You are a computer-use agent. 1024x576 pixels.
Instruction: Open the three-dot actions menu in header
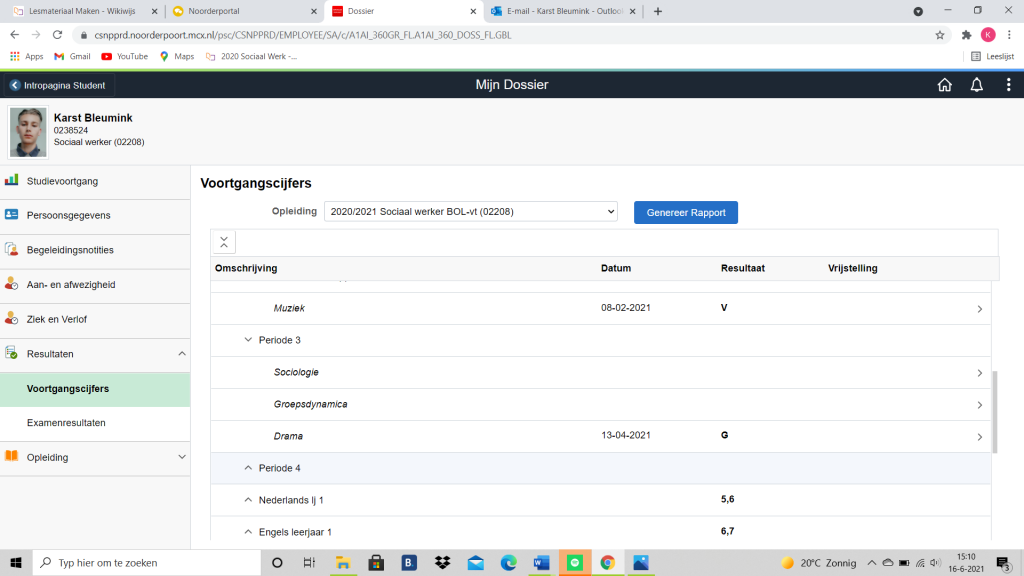pyautogui.click(x=1008, y=85)
